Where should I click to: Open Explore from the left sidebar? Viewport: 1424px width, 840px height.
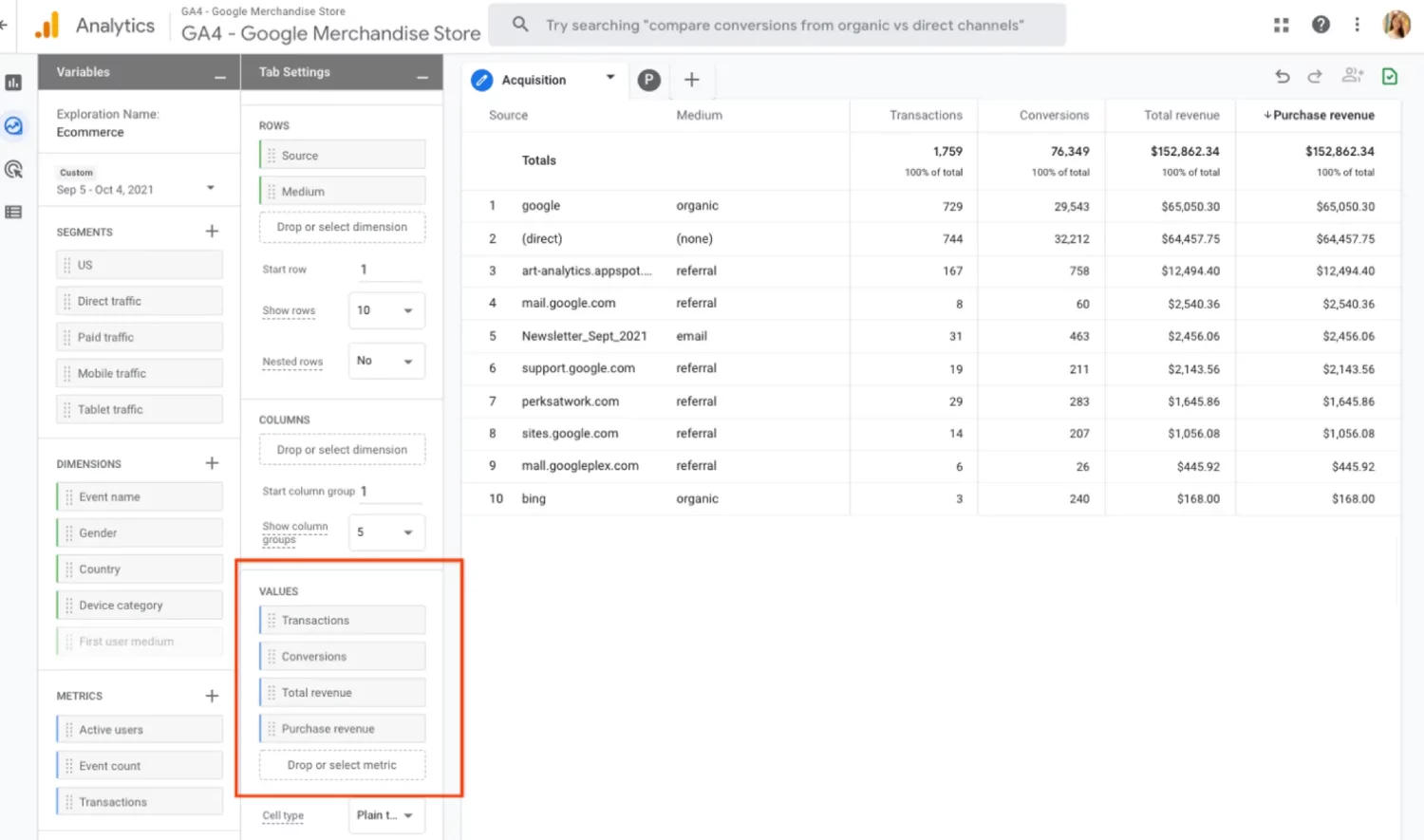pyautogui.click(x=13, y=126)
